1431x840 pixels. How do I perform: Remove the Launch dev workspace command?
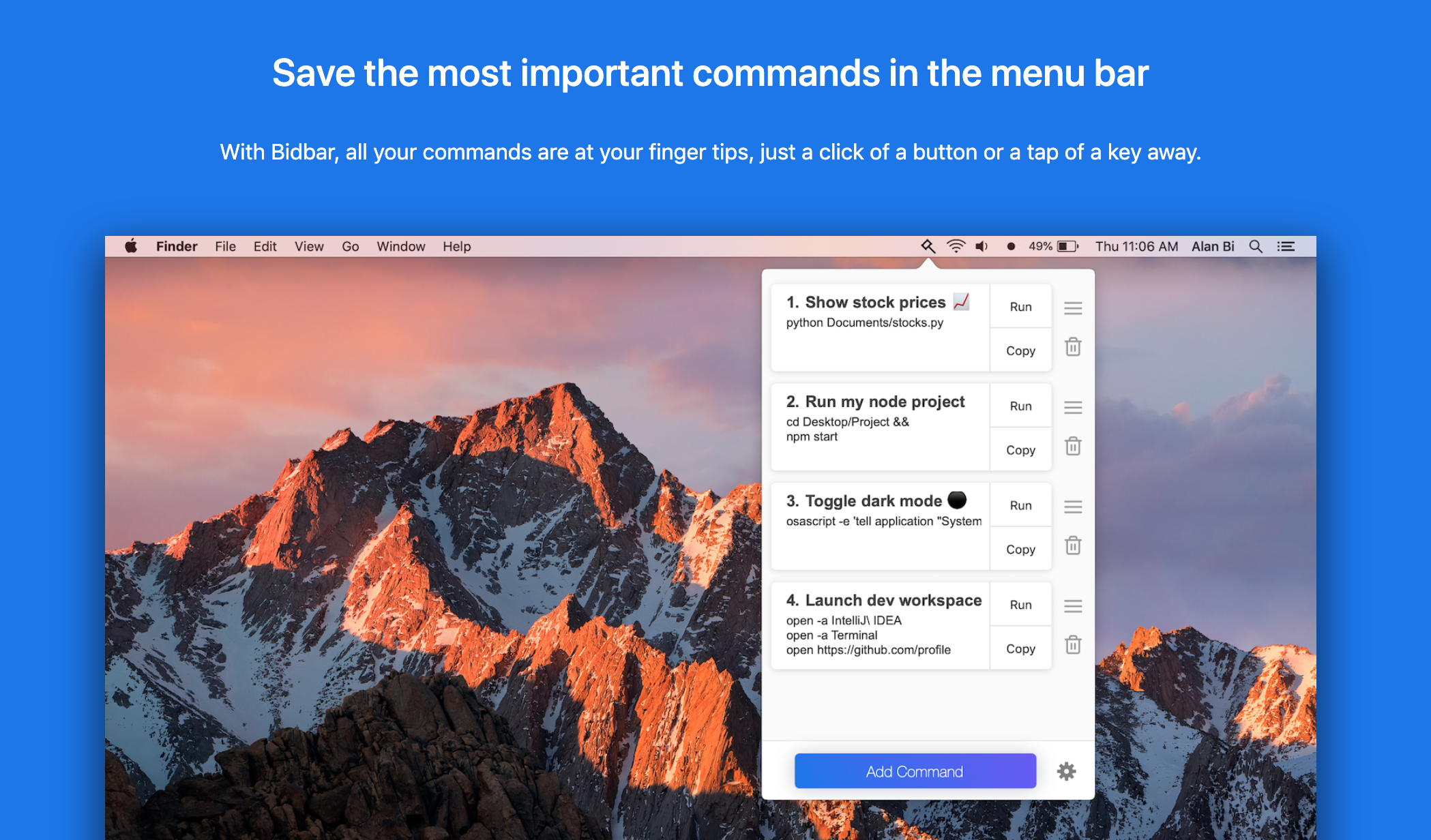tap(1073, 645)
